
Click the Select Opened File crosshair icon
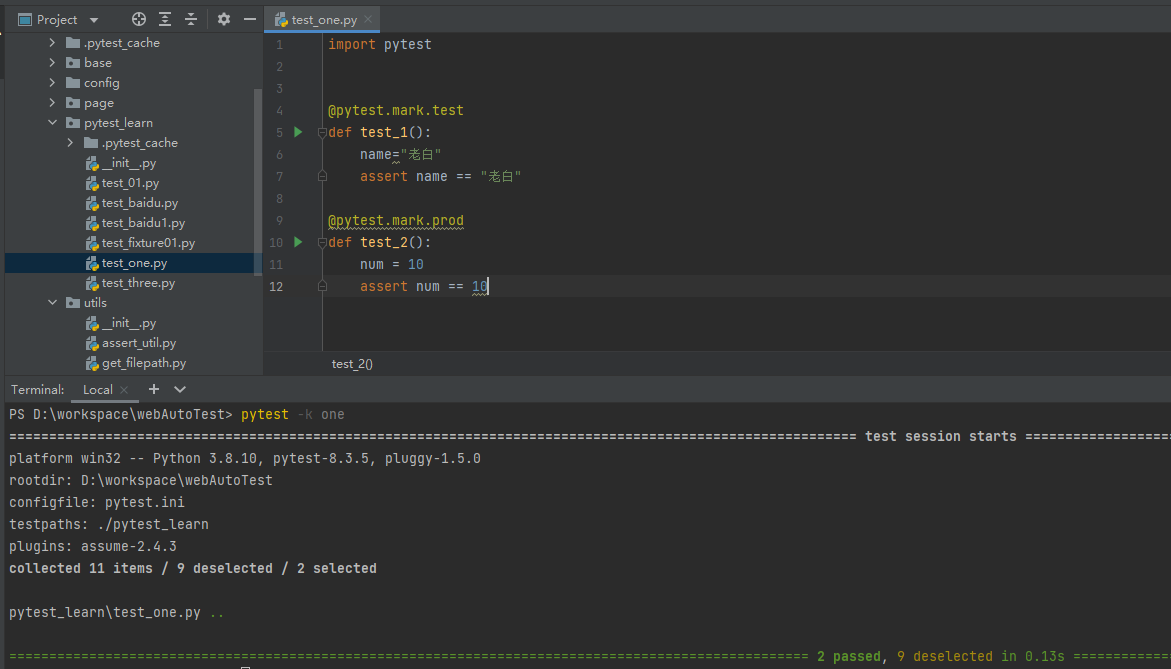[x=138, y=18]
